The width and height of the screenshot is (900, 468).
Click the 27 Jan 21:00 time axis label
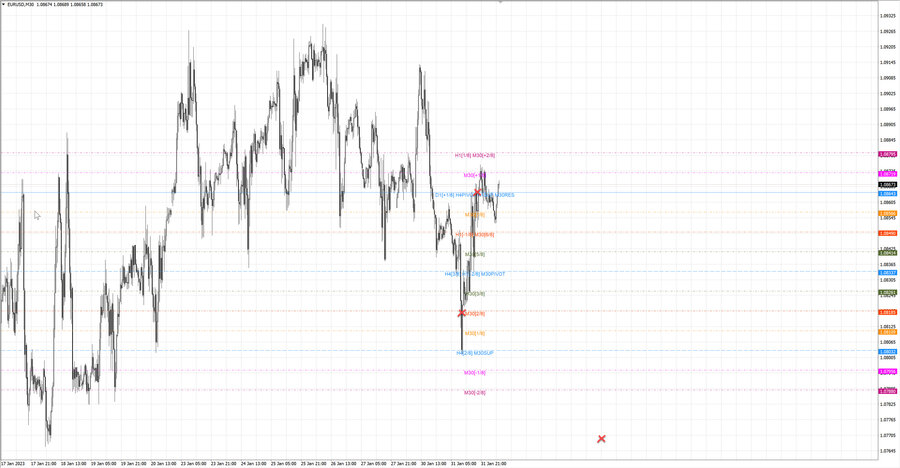click(404, 463)
